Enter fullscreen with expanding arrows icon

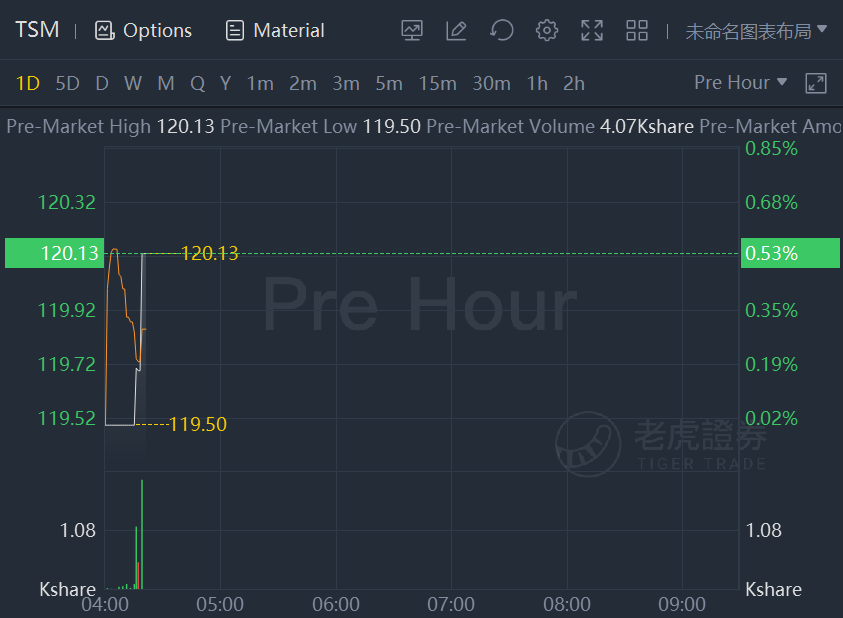point(592,31)
